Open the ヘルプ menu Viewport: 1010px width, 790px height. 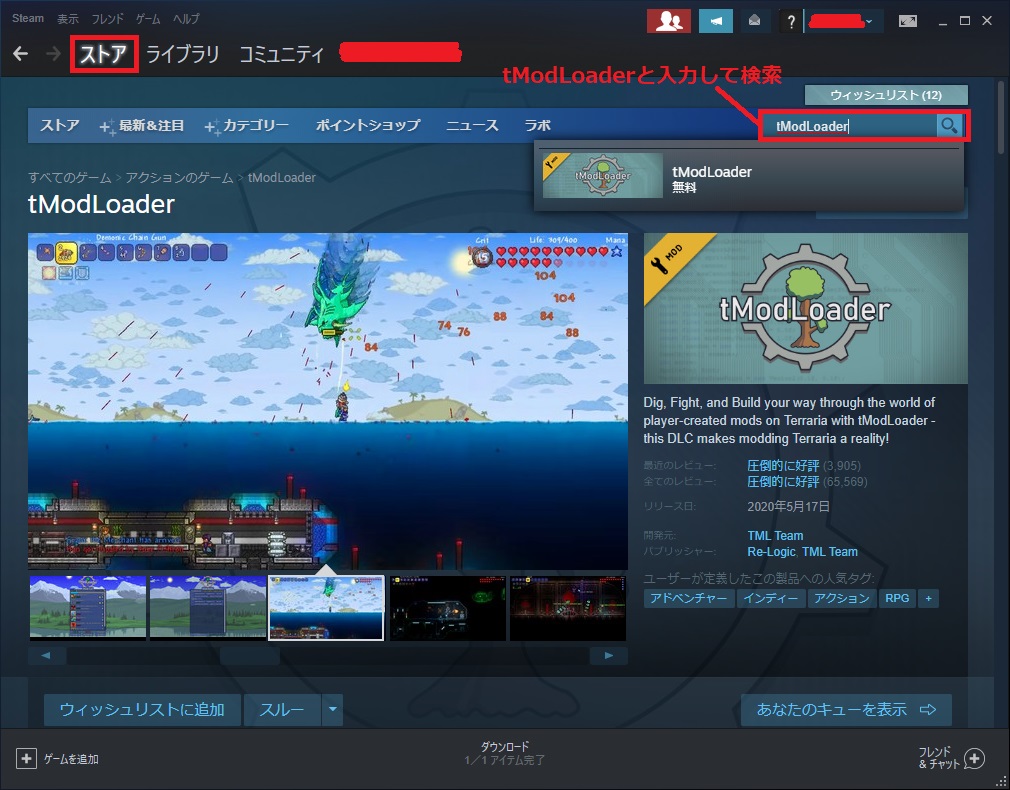point(186,19)
